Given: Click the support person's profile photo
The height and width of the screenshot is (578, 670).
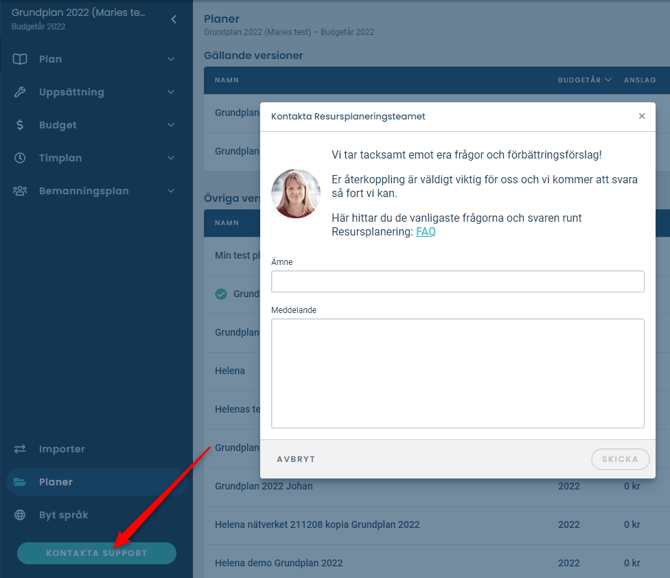Looking at the screenshot, I should click(x=296, y=194).
